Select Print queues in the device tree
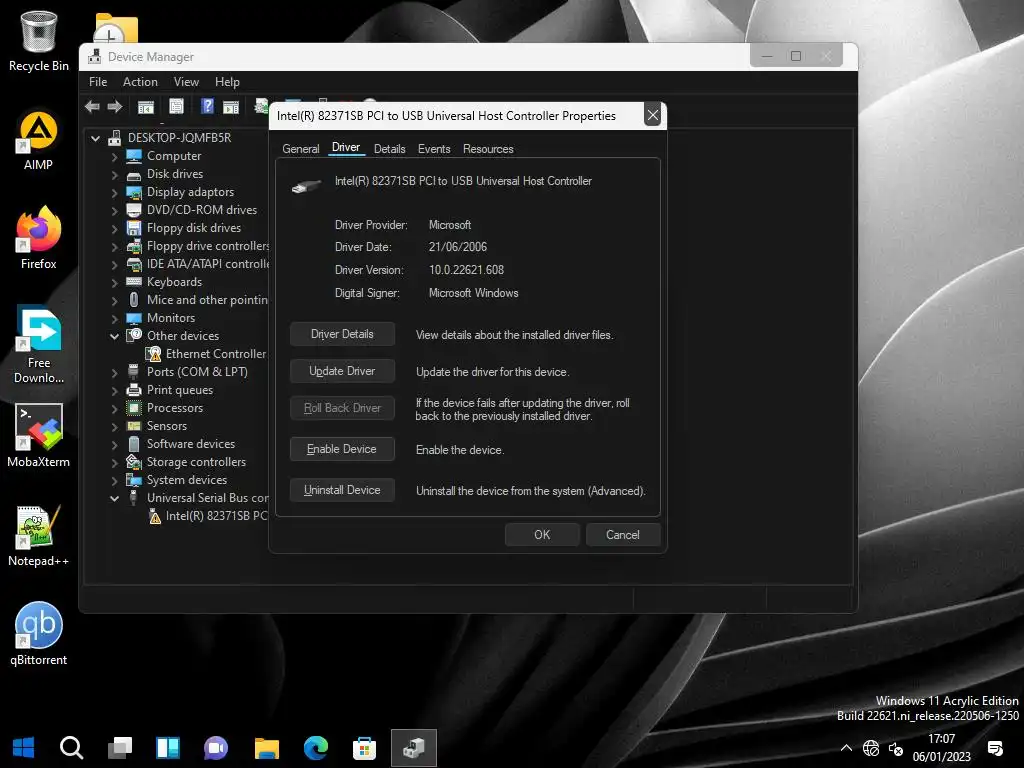This screenshot has width=1024, height=768. pos(180,390)
